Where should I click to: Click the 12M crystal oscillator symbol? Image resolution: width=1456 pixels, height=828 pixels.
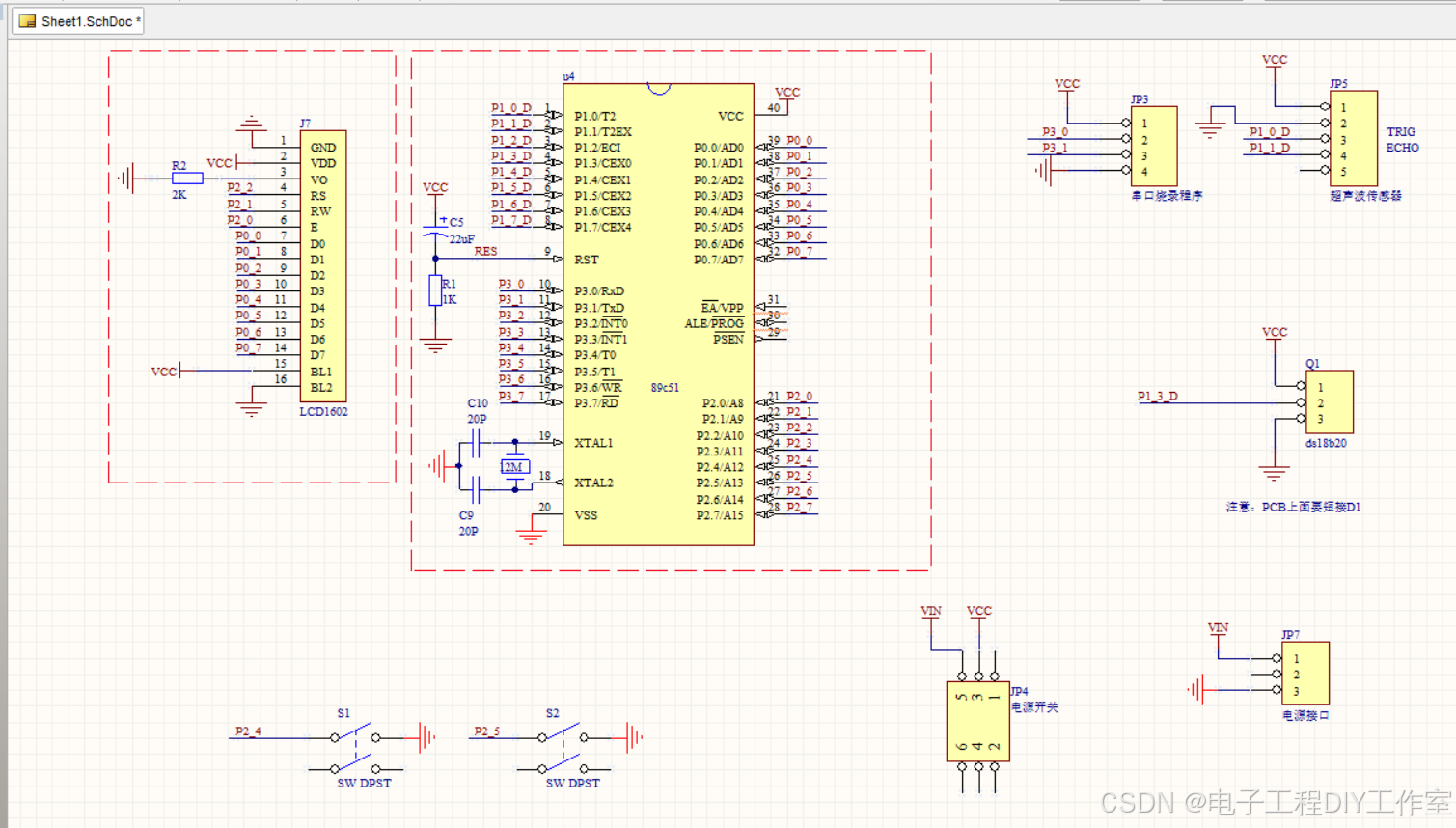pyautogui.click(x=515, y=467)
